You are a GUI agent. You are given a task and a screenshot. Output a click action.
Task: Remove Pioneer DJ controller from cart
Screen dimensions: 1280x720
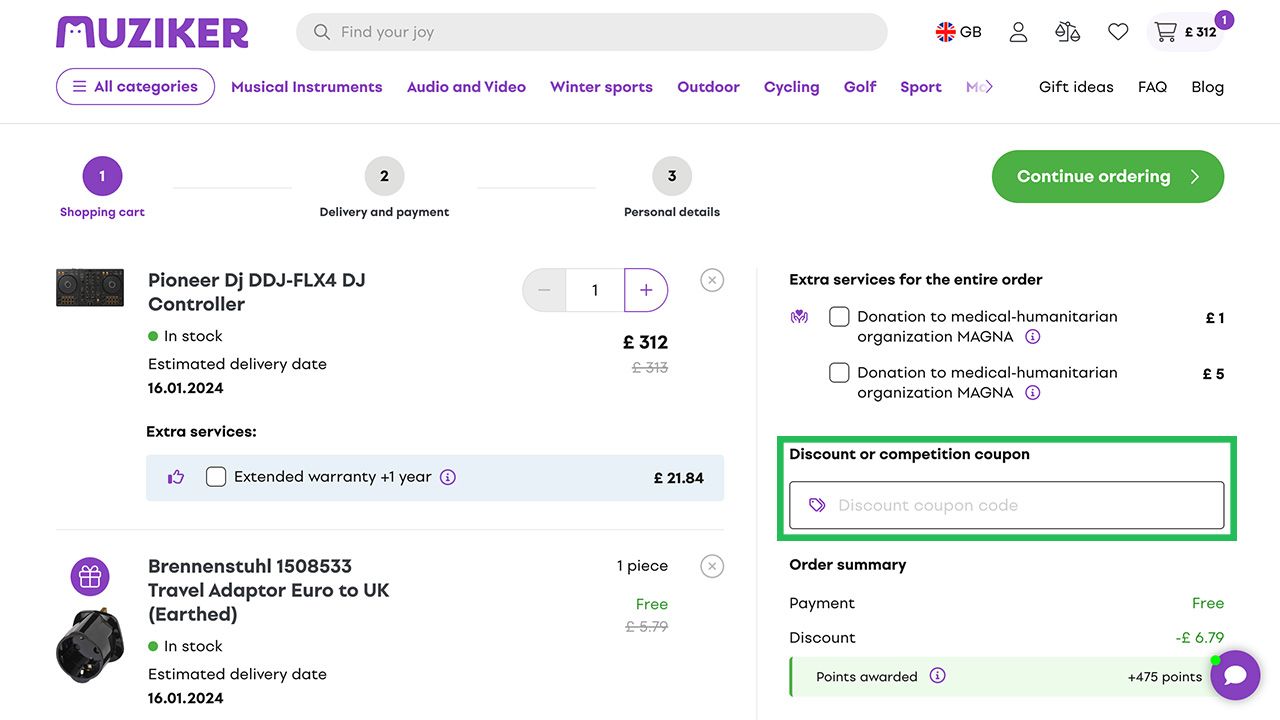pyautogui.click(x=712, y=280)
